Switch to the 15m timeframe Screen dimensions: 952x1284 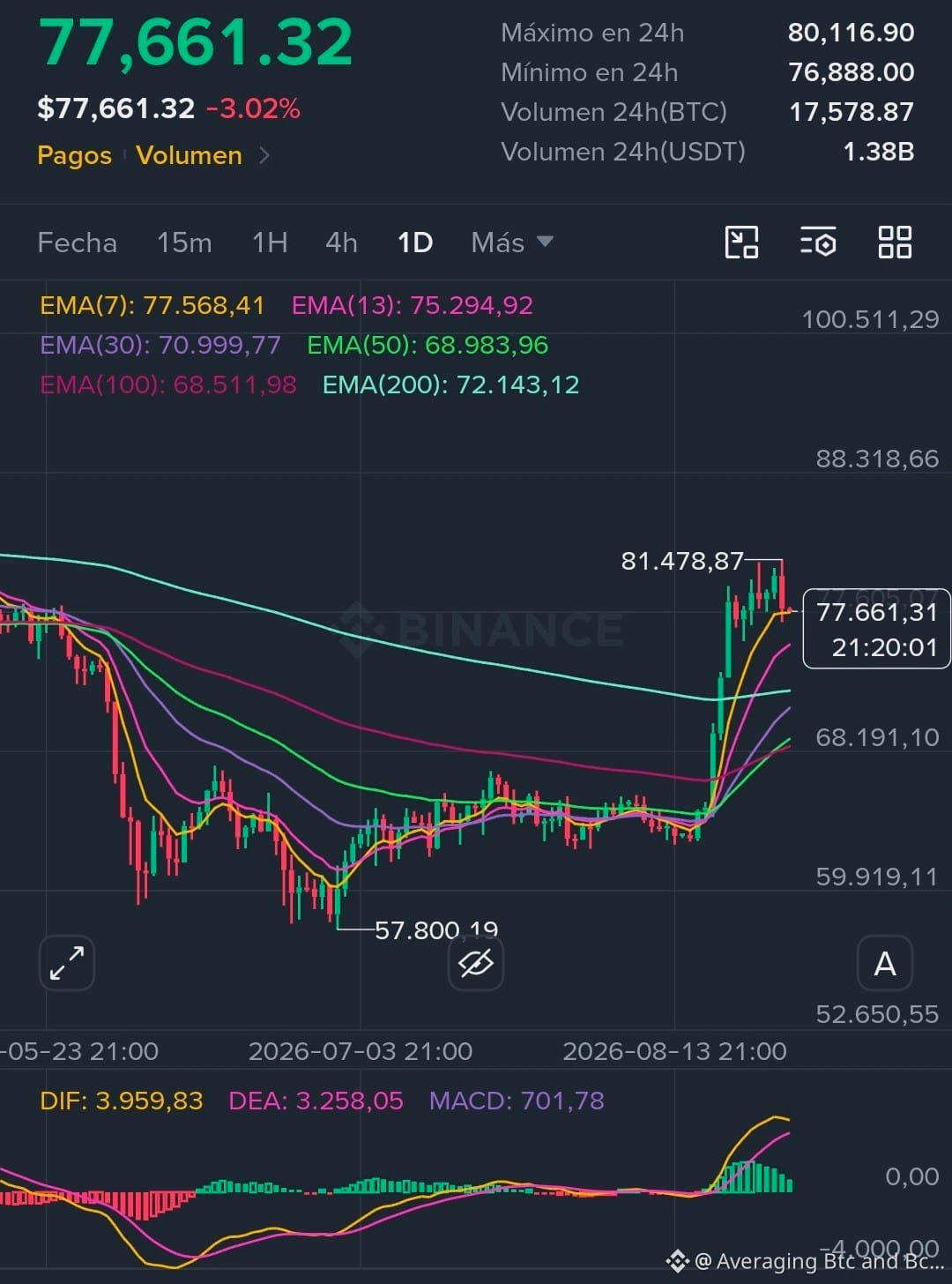(184, 243)
